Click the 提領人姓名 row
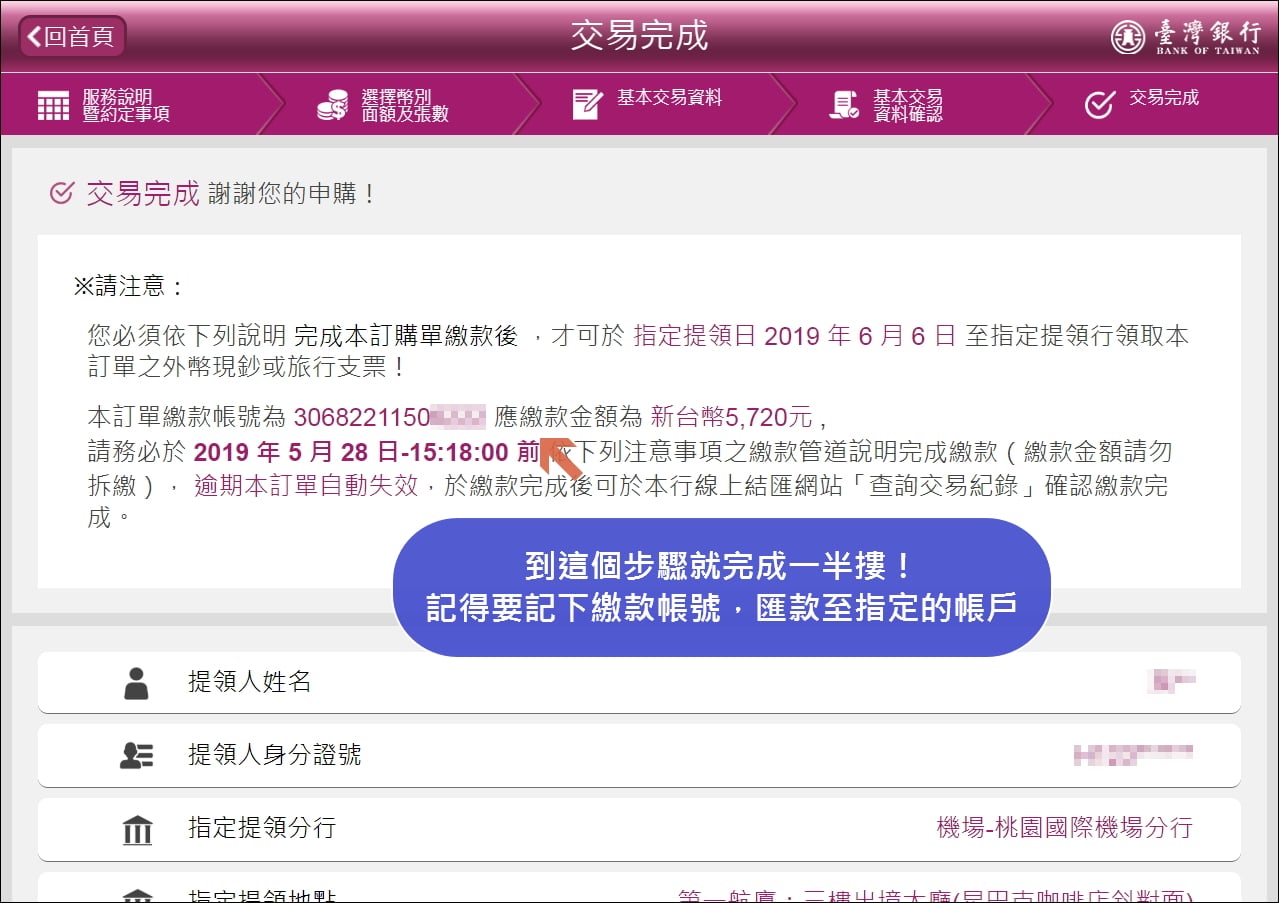This screenshot has height=903, width=1279. point(639,683)
